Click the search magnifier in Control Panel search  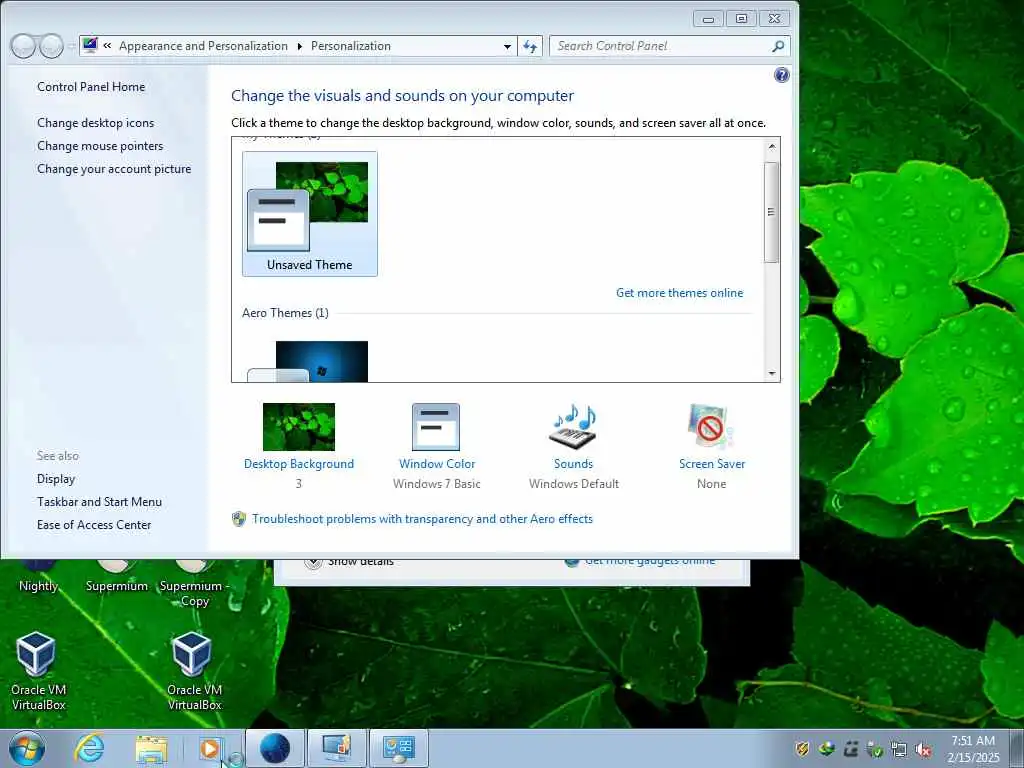[778, 46]
